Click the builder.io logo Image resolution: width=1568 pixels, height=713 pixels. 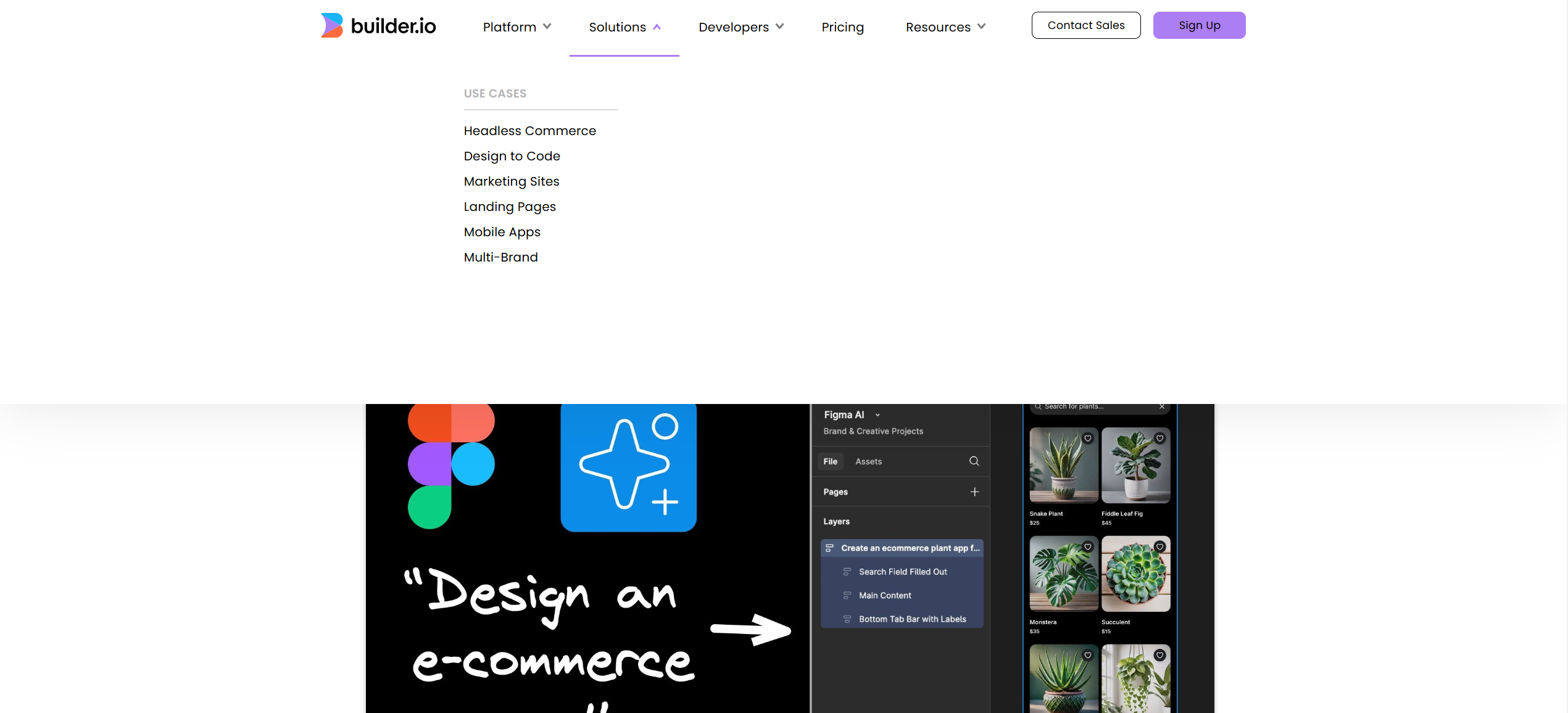click(378, 26)
